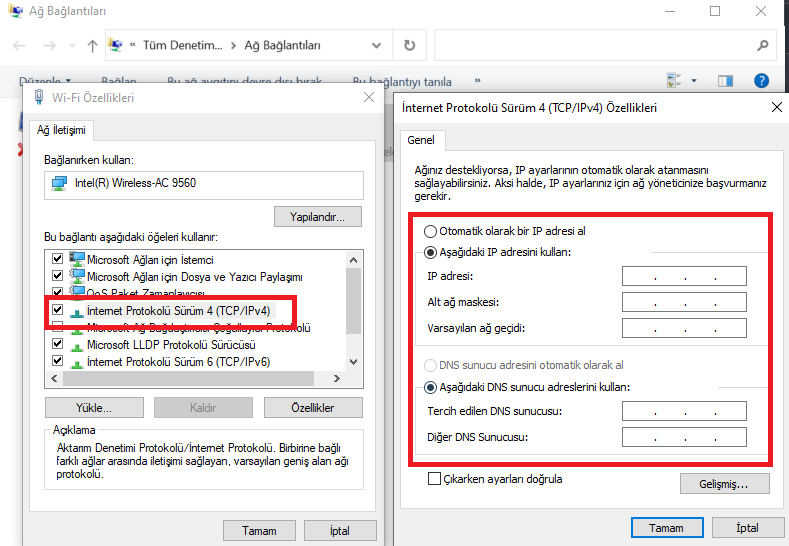This screenshot has width=789, height=546.
Task: Toggle the Dosya ve Yazıcı Paylaşımı checkbox
Action: click(x=57, y=276)
